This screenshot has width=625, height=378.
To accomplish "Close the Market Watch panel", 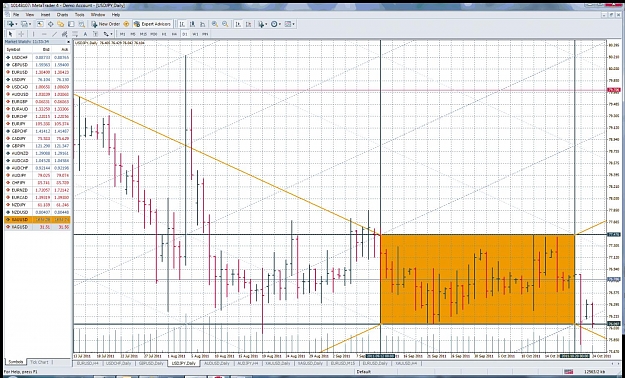I will point(68,42).
